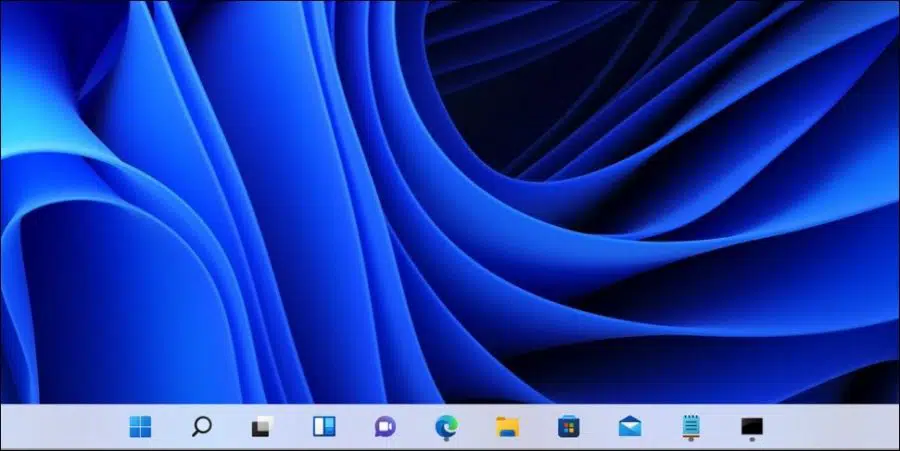Open the black monitor app icon
Screen dimensions: 900x451
[x=752, y=428]
